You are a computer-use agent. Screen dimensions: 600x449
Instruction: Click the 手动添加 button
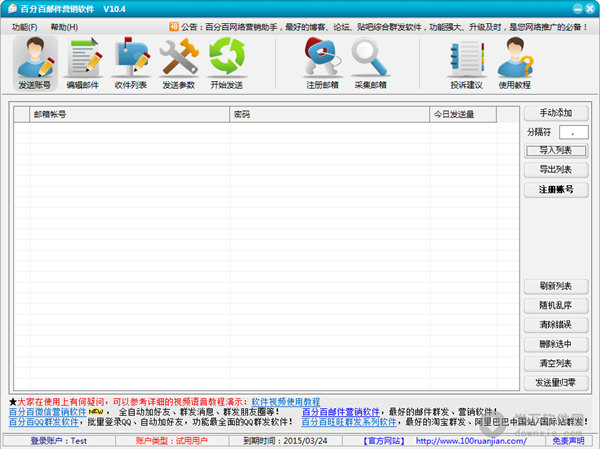pyautogui.click(x=556, y=113)
